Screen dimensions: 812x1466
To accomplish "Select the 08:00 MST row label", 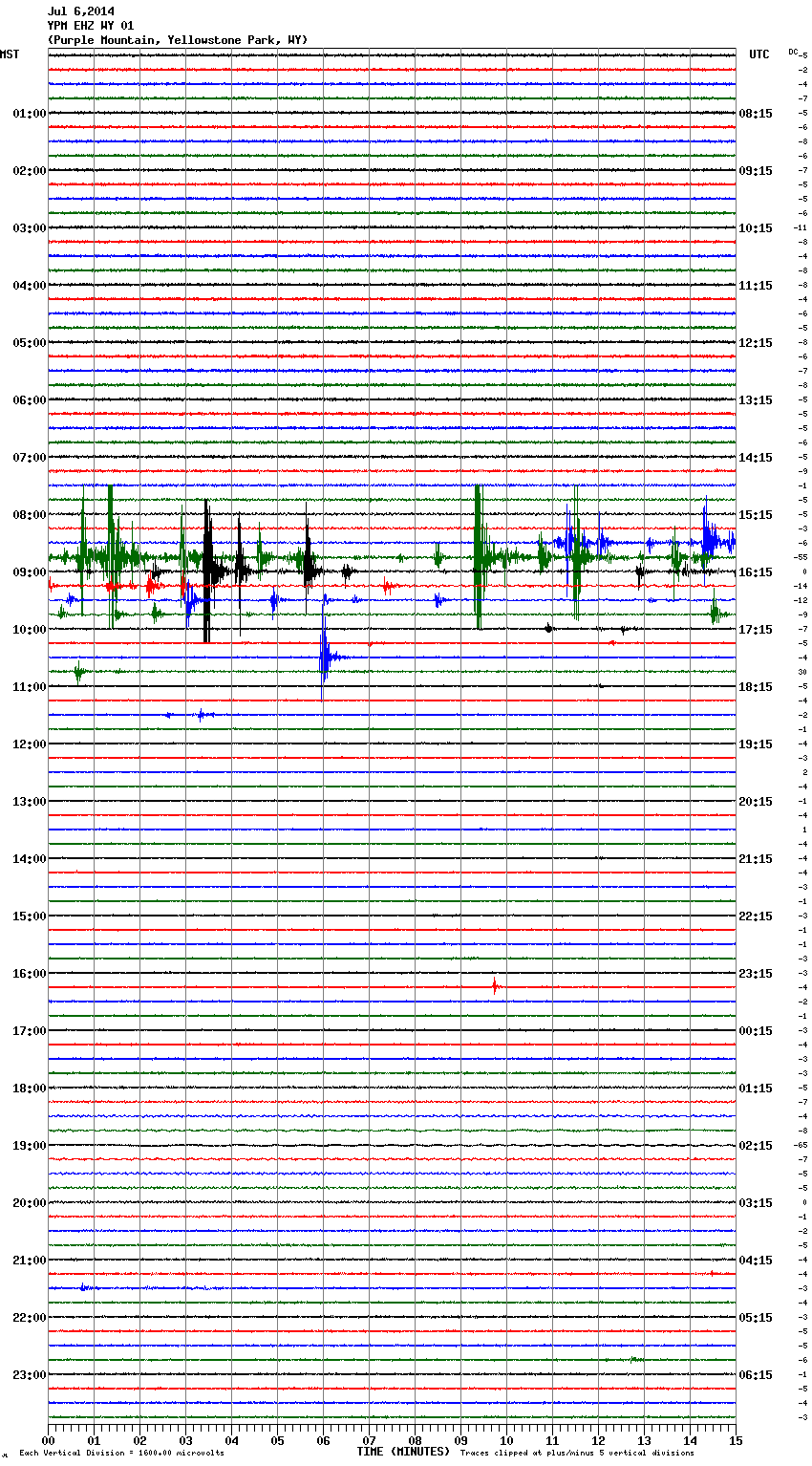I will [x=30, y=515].
